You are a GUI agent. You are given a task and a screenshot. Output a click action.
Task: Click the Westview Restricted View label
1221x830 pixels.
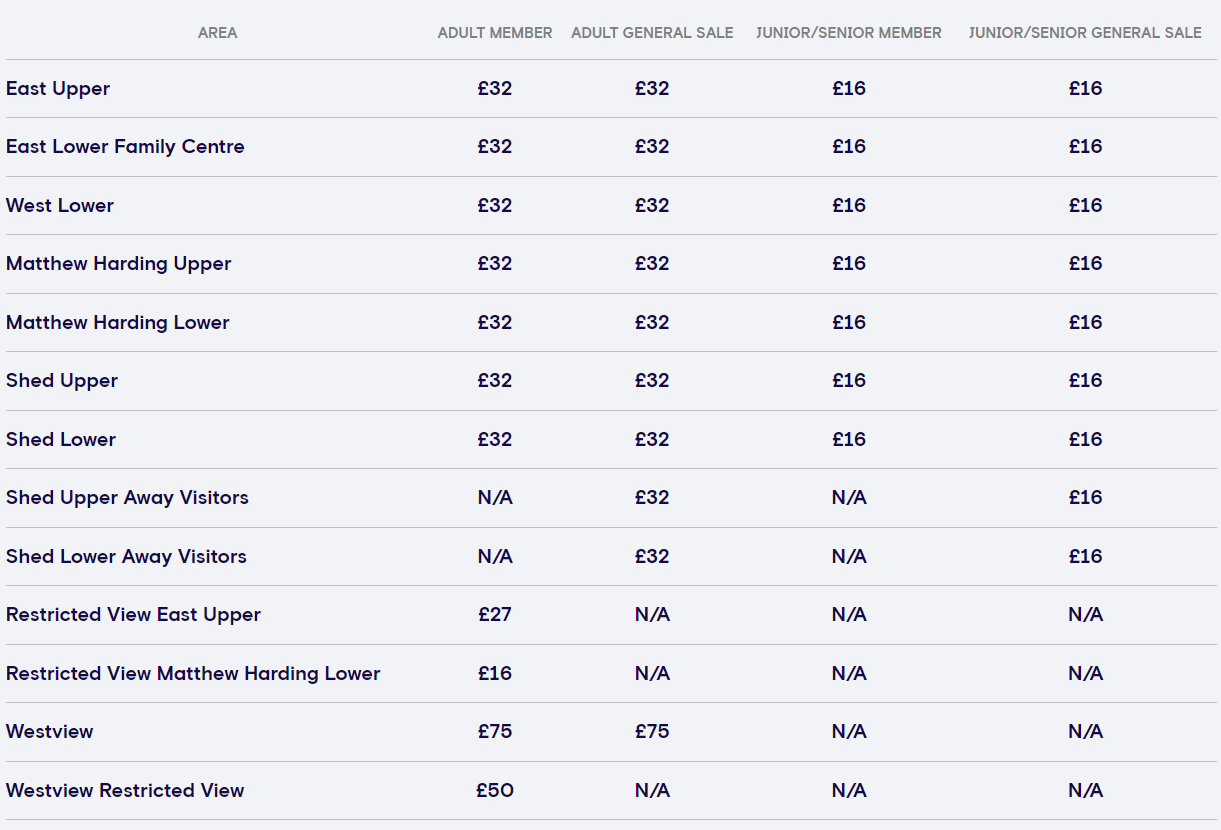[x=125, y=791]
